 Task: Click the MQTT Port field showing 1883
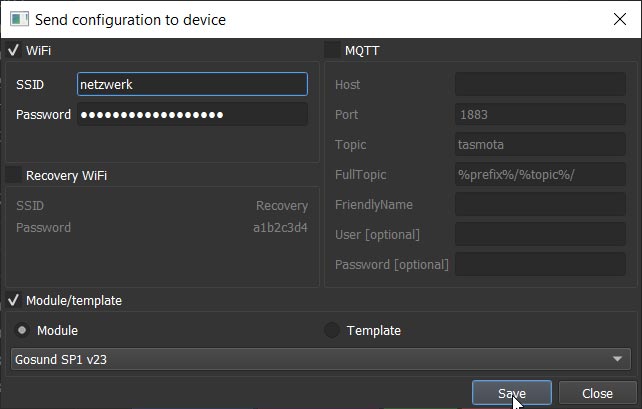click(540, 114)
